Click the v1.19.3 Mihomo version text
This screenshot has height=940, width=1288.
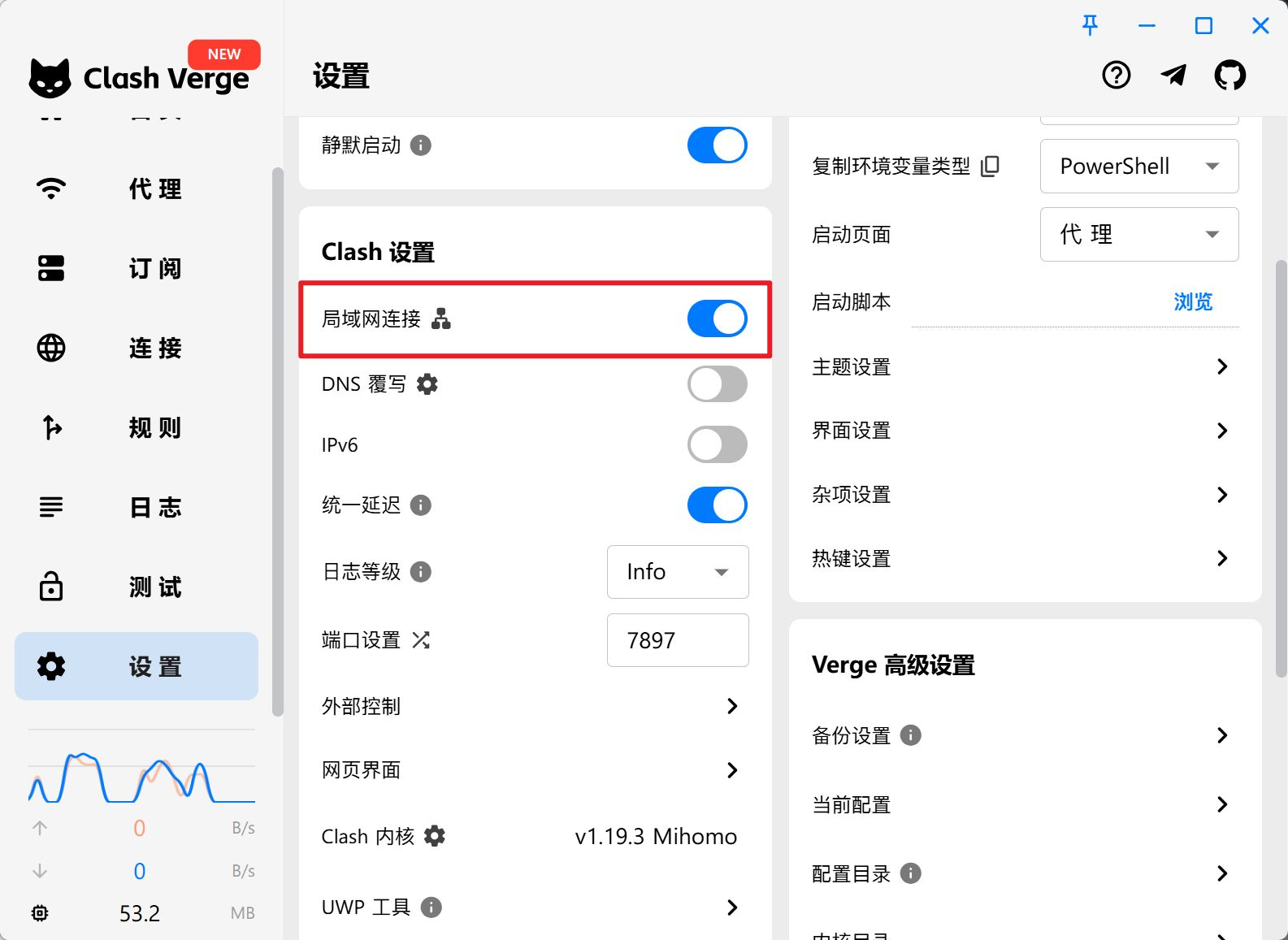point(656,836)
